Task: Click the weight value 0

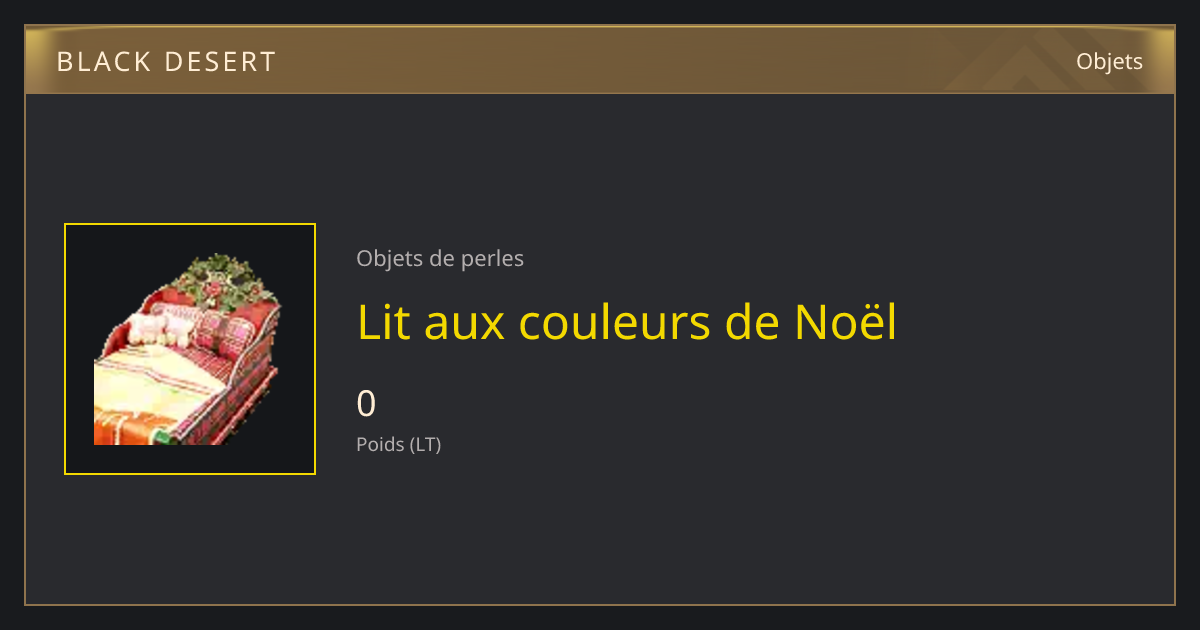Action: coord(366,404)
